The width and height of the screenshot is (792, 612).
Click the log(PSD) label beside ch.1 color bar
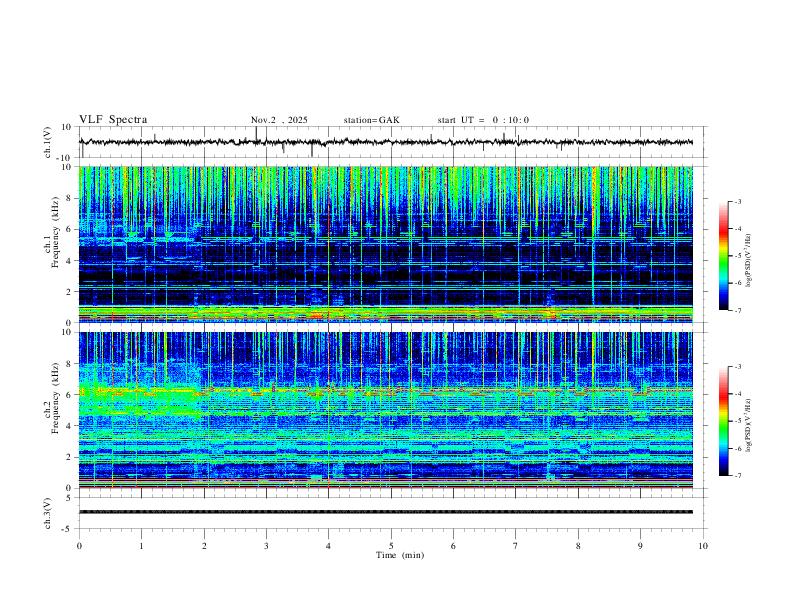[749, 260]
